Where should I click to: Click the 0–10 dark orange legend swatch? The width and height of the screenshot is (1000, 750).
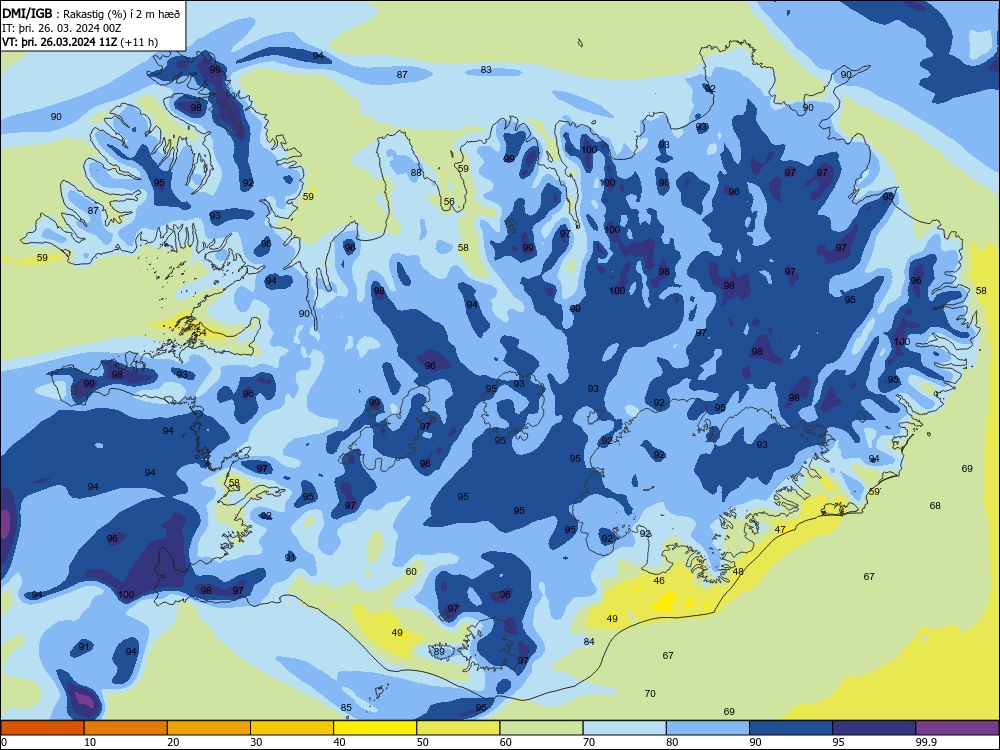pos(42,728)
